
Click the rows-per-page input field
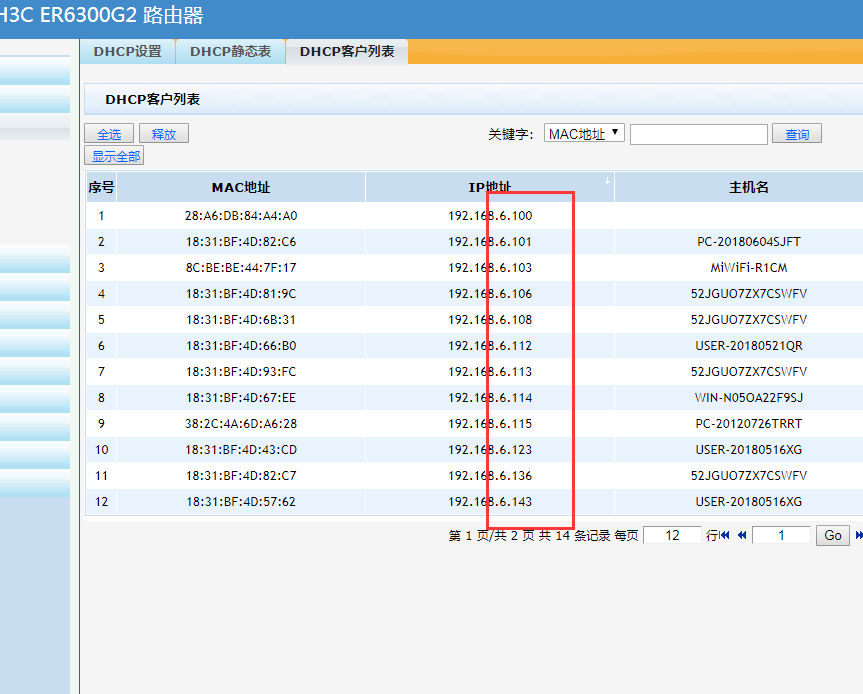(671, 535)
